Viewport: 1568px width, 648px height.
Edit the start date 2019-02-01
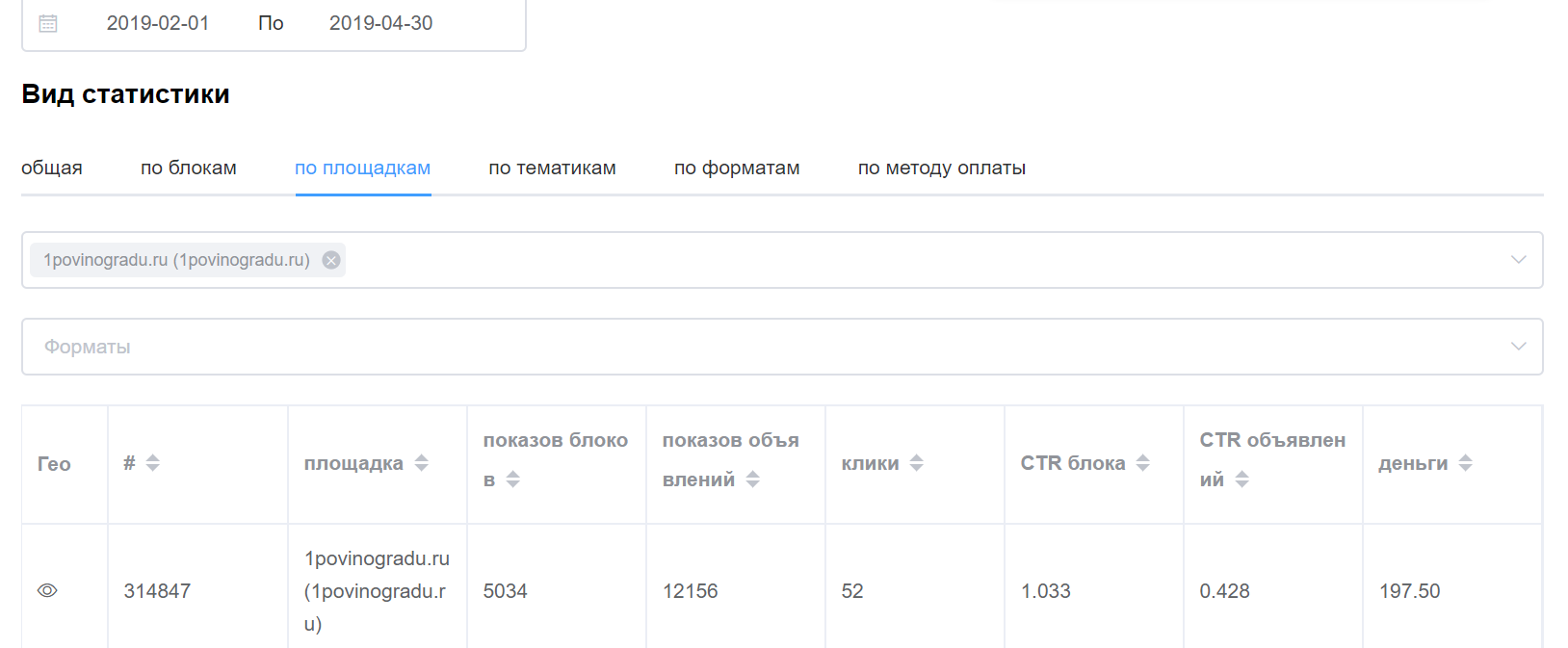(158, 23)
